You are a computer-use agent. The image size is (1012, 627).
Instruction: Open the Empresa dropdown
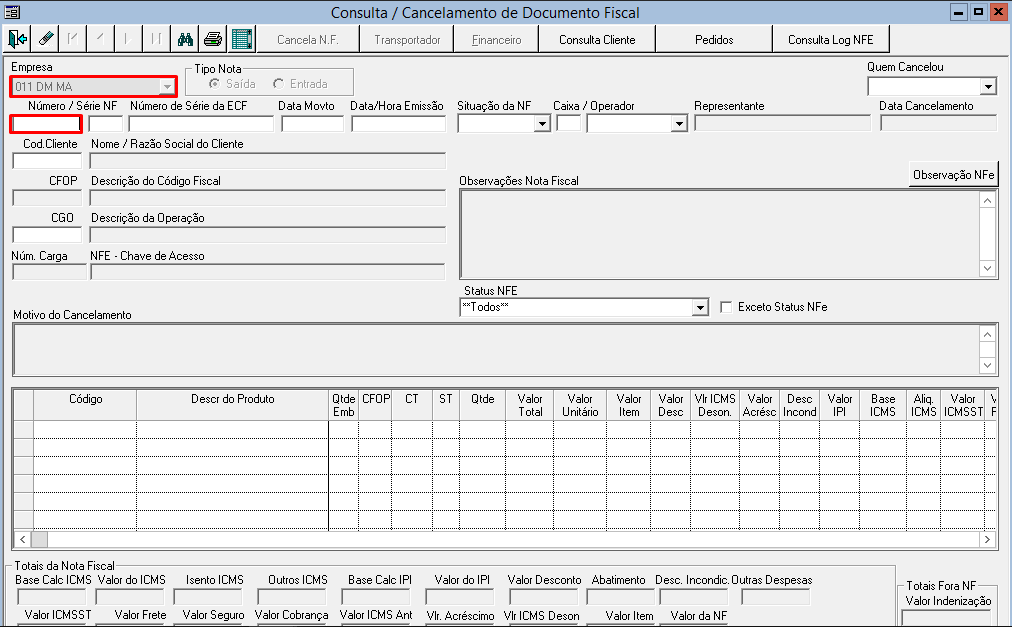(x=167, y=87)
